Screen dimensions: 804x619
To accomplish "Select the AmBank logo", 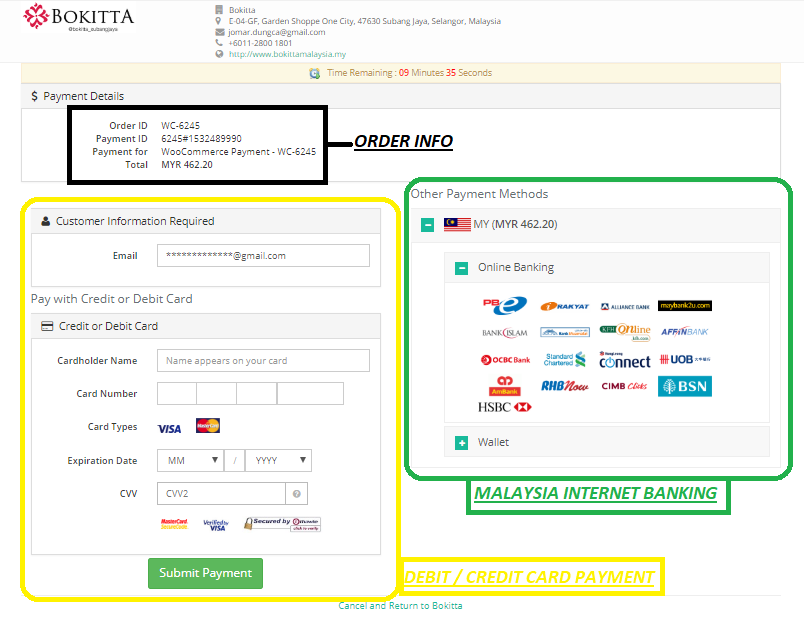I will click(x=505, y=386).
